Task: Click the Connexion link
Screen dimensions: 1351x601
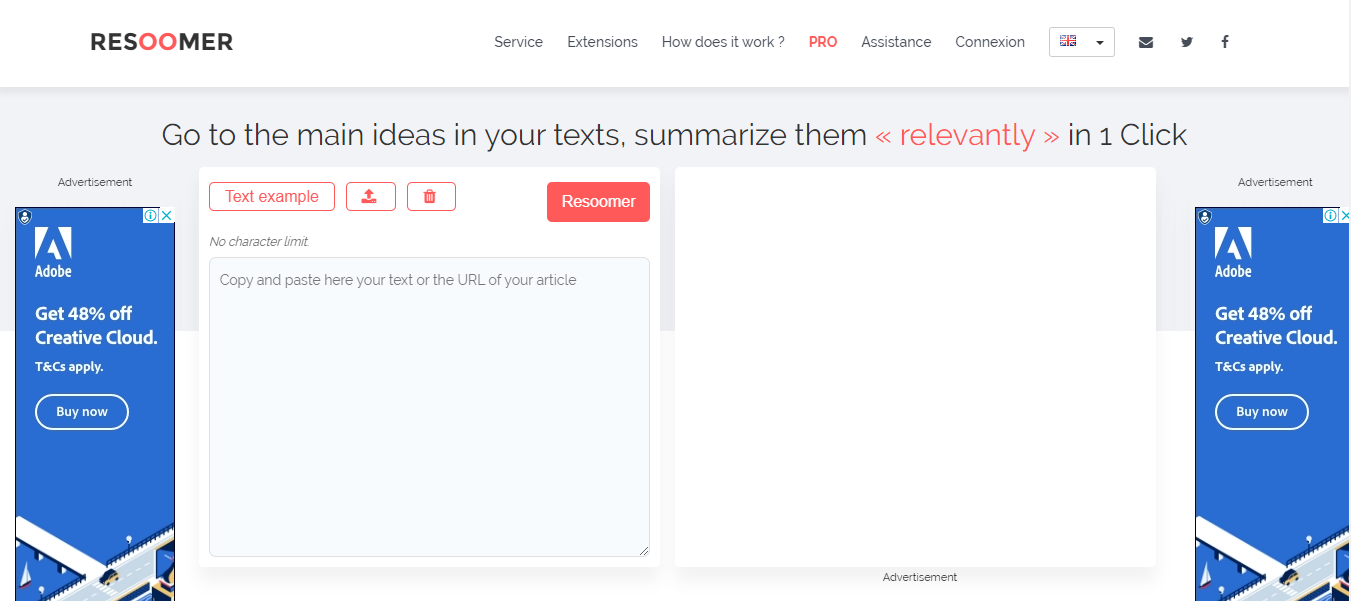Action: (990, 42)
